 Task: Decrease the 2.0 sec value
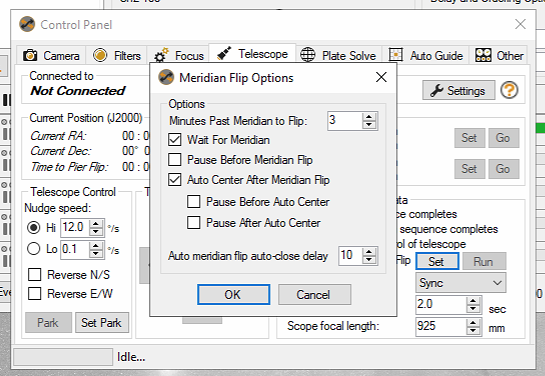coord(473,309)
